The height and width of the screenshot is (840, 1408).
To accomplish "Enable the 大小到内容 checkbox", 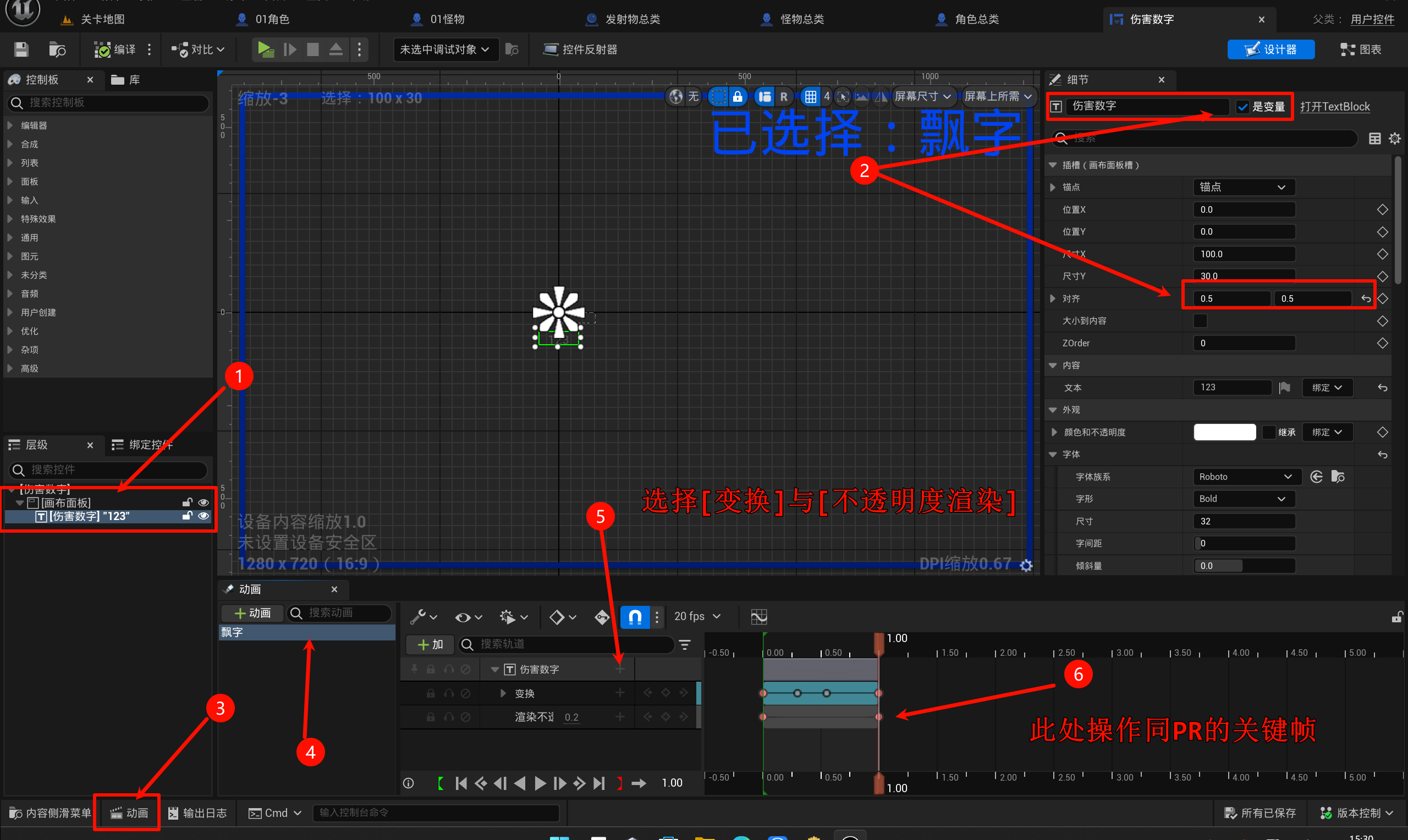I will [x=1200, y=321].
